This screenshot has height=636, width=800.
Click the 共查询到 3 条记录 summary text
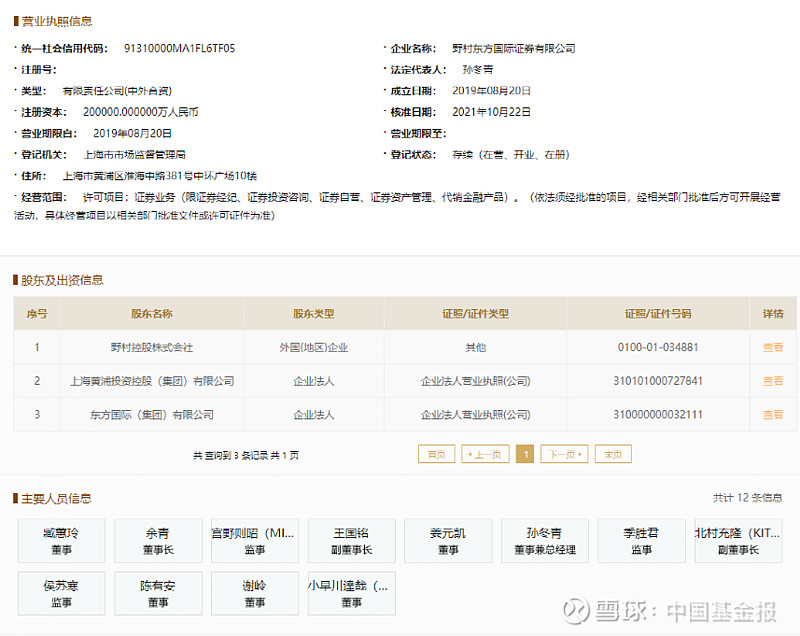coord(246,455)
